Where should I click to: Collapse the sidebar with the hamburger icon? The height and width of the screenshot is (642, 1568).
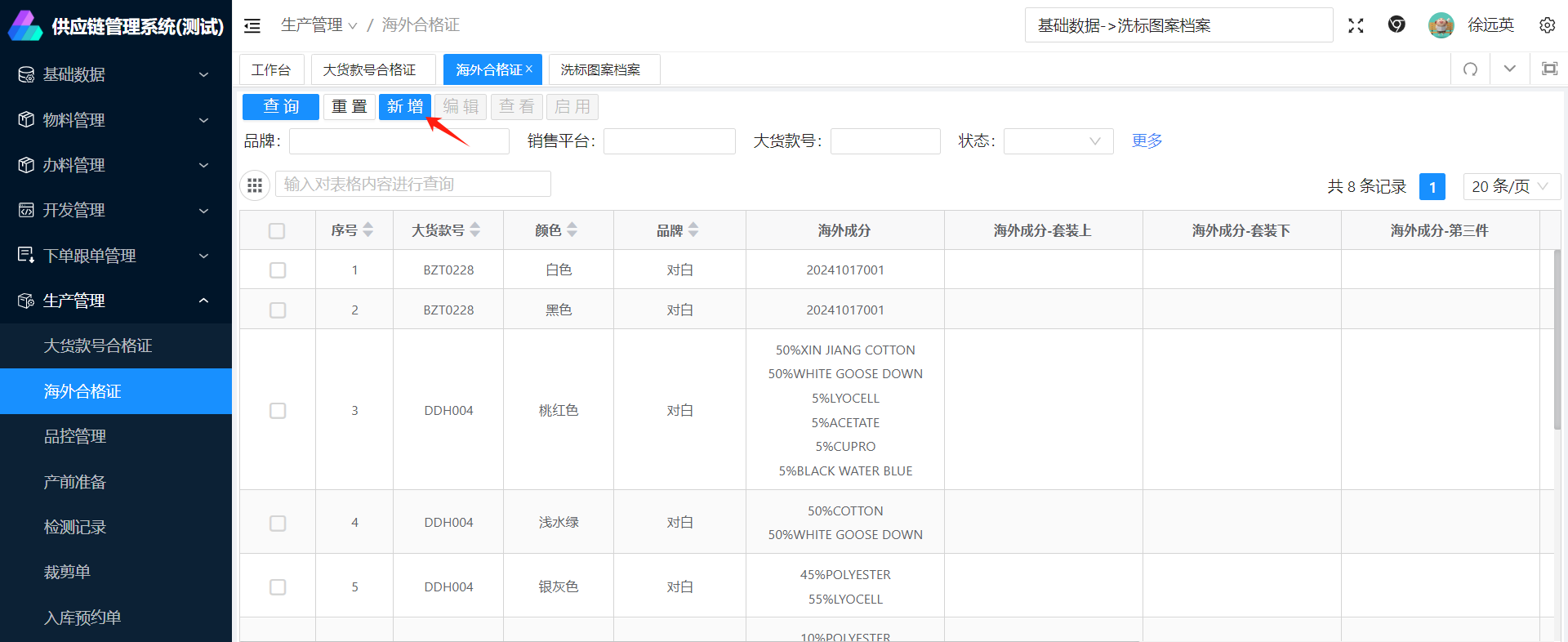coord(252,26)
